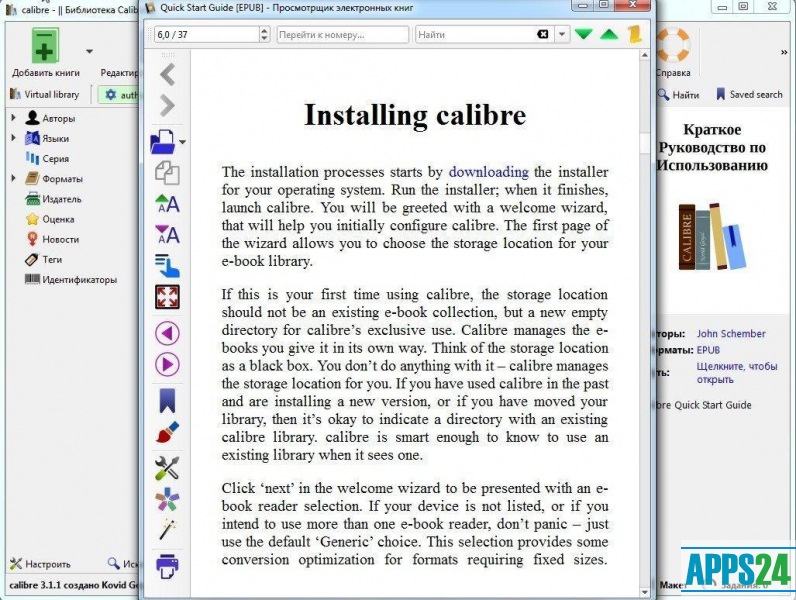Open viewer preferences wrench icon
Viewport: 796px width, 600px height.
[168, 468]
